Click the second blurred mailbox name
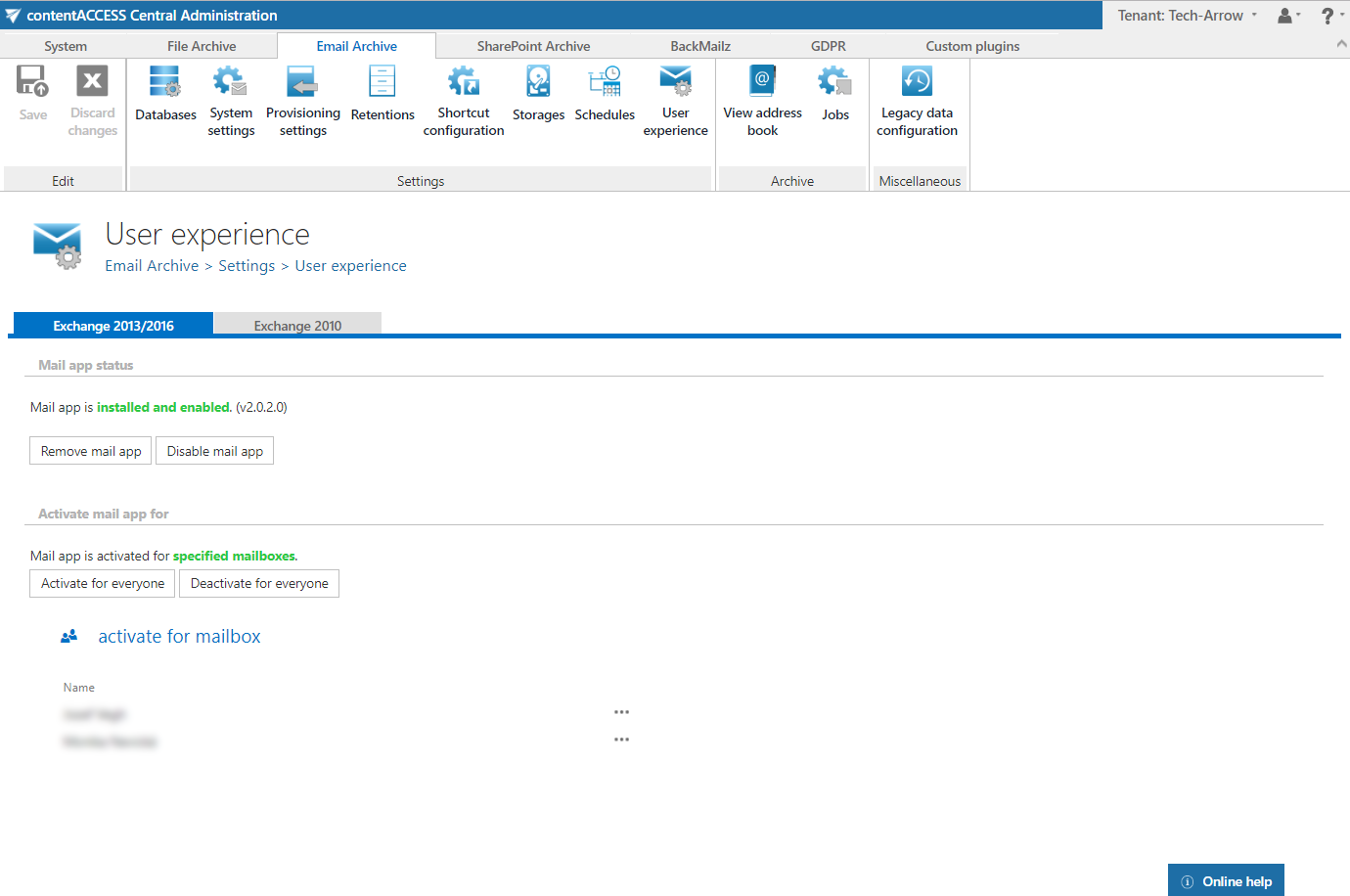 tap(110, 741)
